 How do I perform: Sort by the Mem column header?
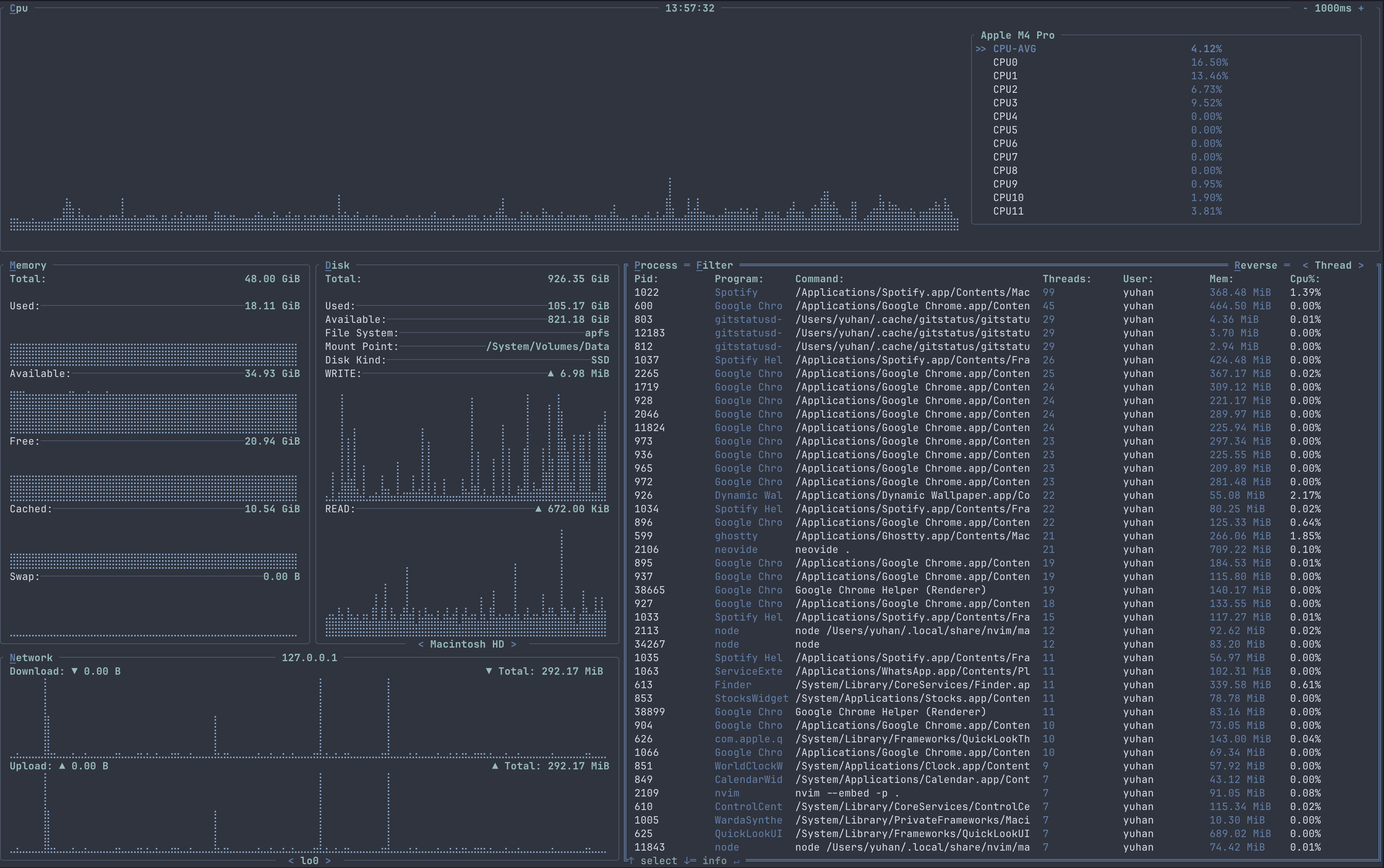(1221, 279)
